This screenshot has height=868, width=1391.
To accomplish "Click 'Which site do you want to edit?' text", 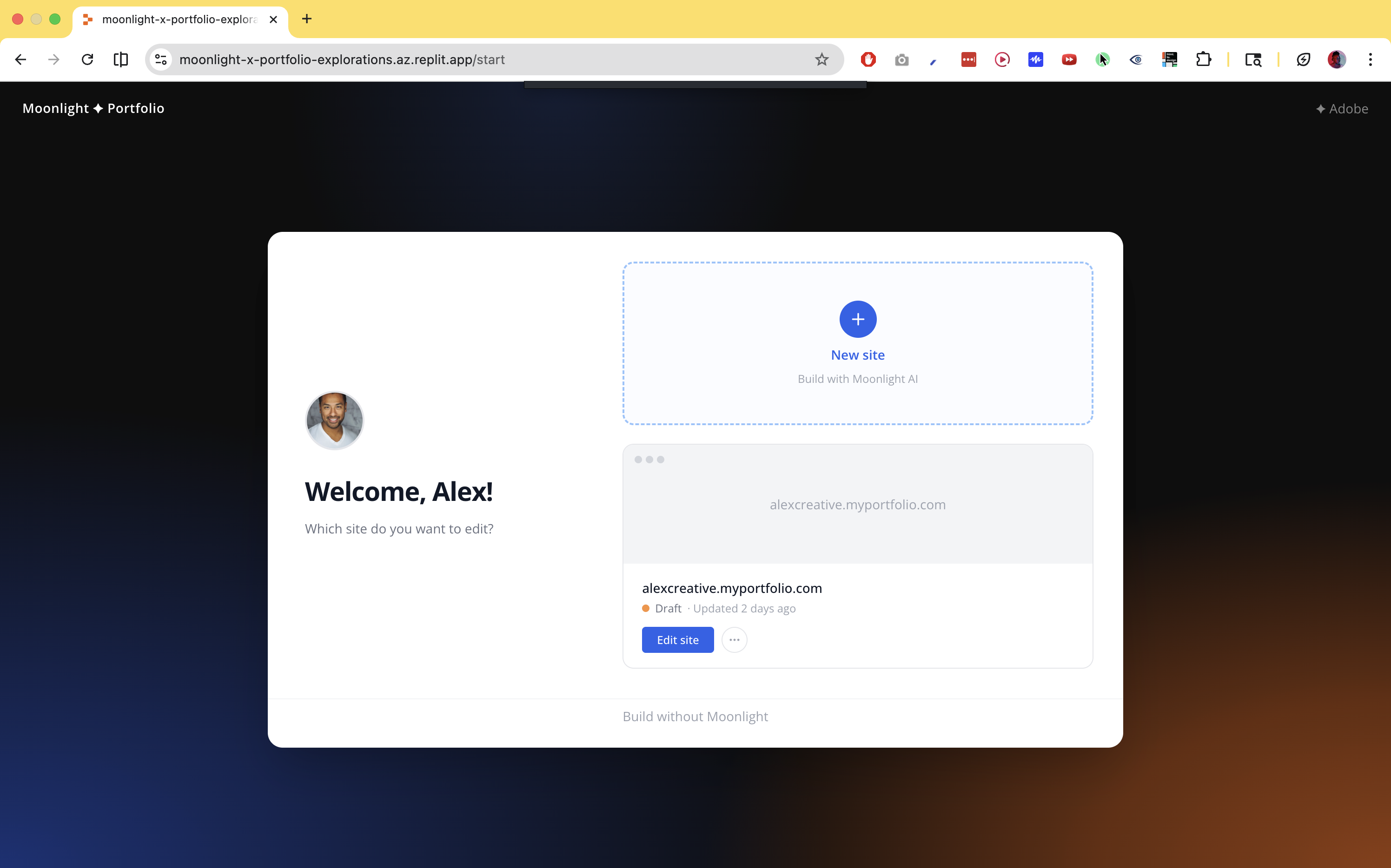I will tap(399, 529).
